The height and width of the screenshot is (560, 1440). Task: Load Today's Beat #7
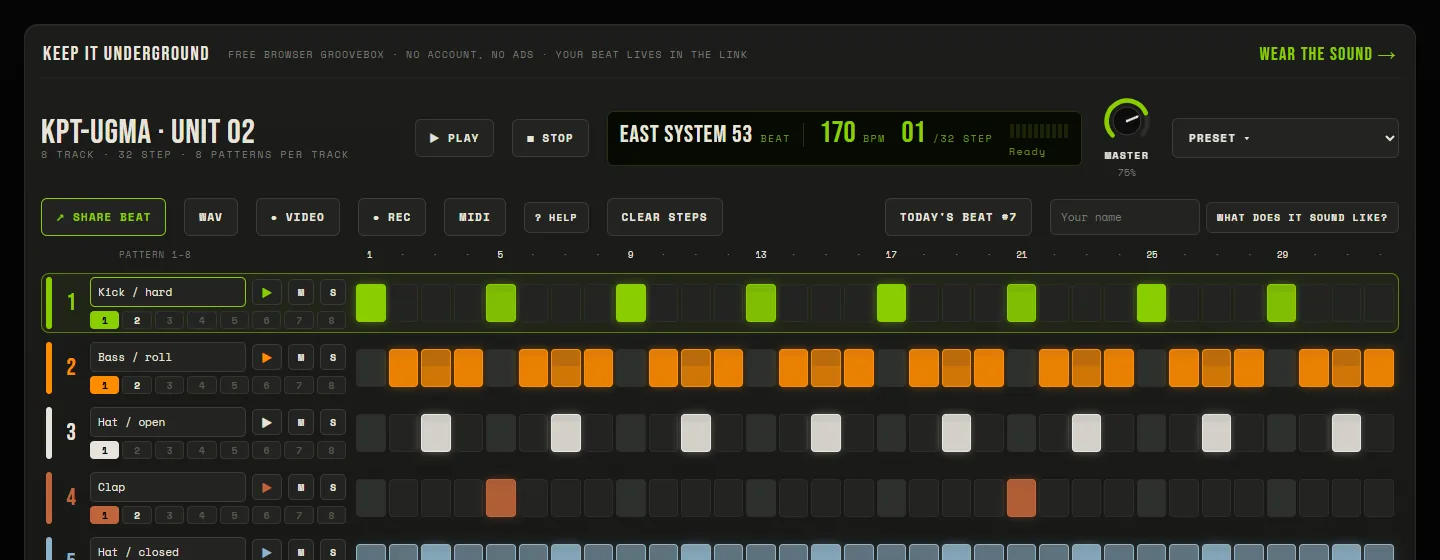click(958, 217)
